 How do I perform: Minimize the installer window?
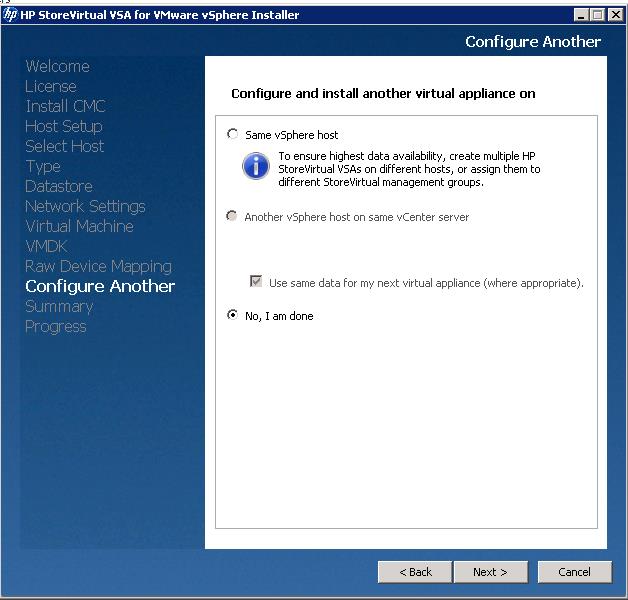coord(581,15)
